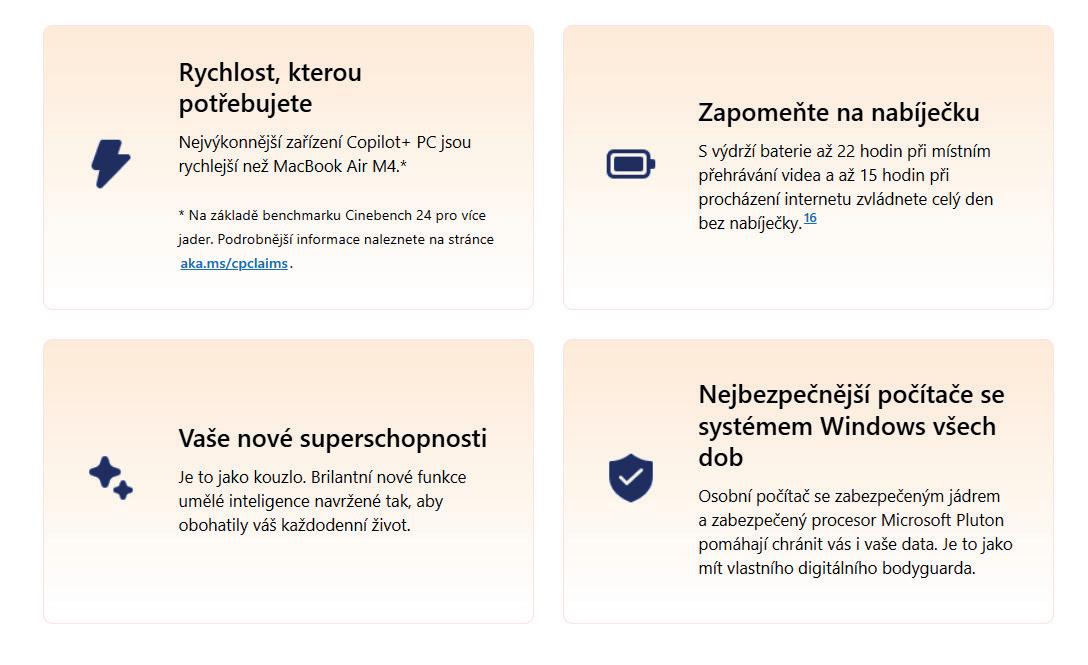
Task: Open the aka.ms/cpclaims link
Action: (234, 264)
